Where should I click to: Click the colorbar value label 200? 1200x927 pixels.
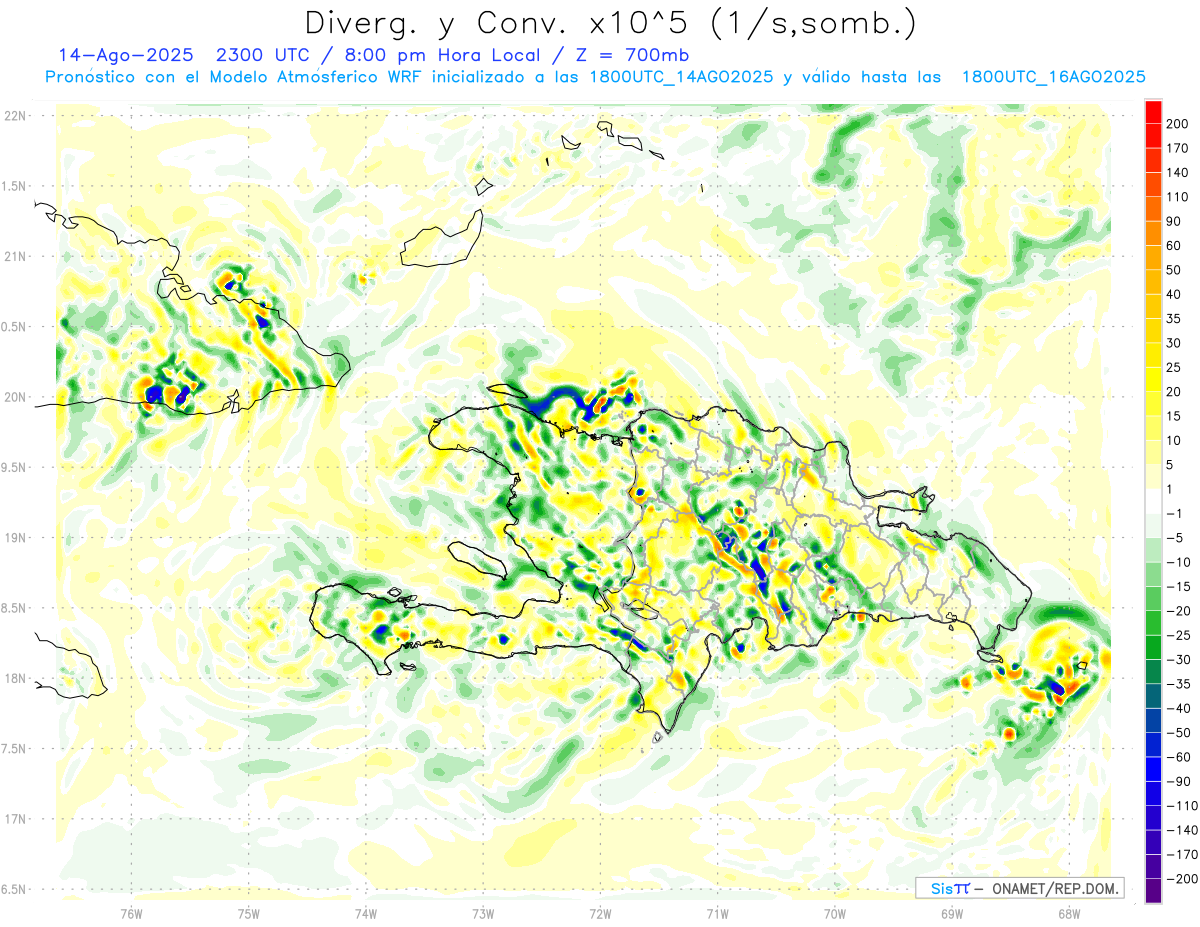coord(1179,124)
